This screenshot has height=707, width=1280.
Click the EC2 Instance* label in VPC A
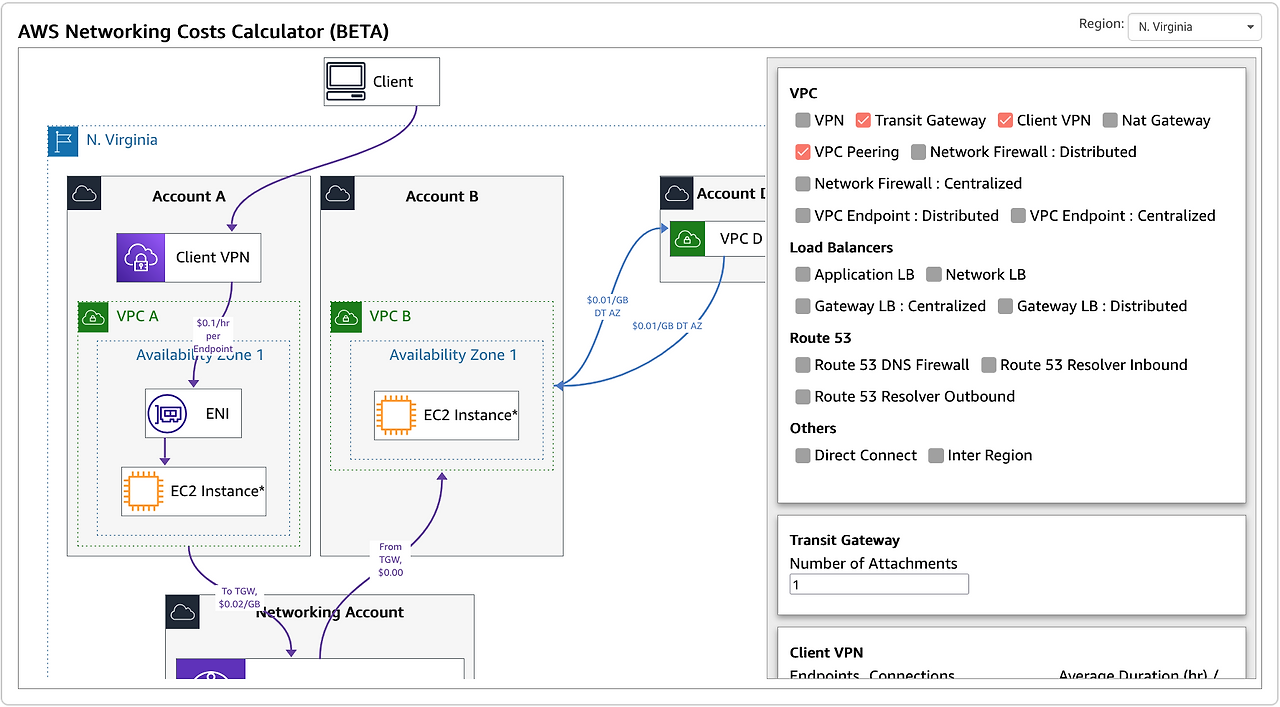218,491
